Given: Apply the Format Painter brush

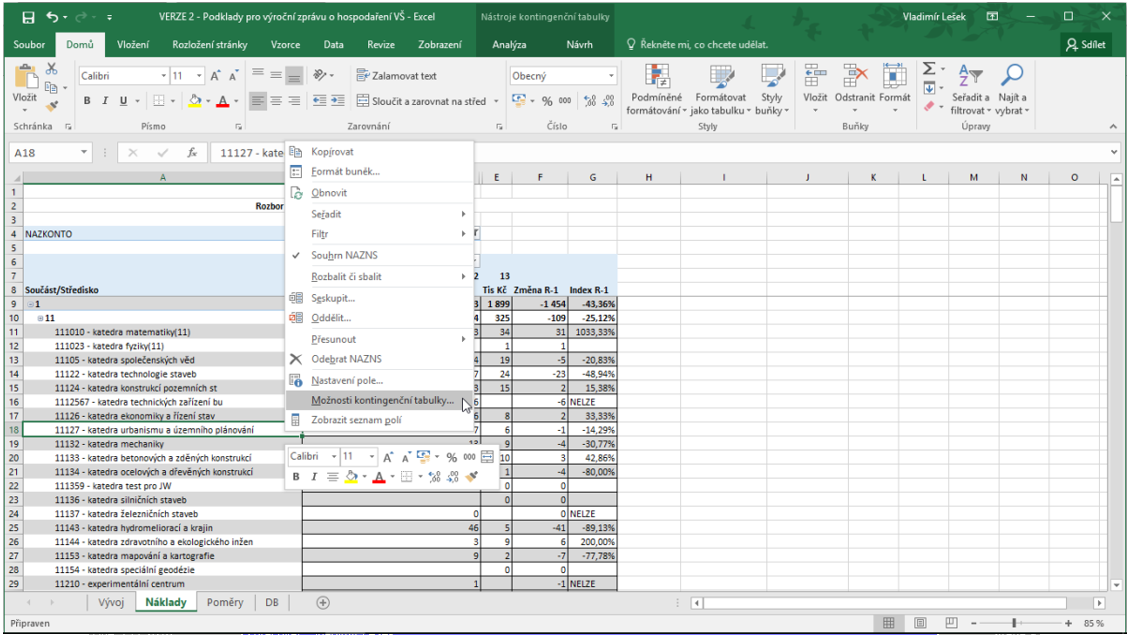Looking at the screenshot, I should (51, 106).
